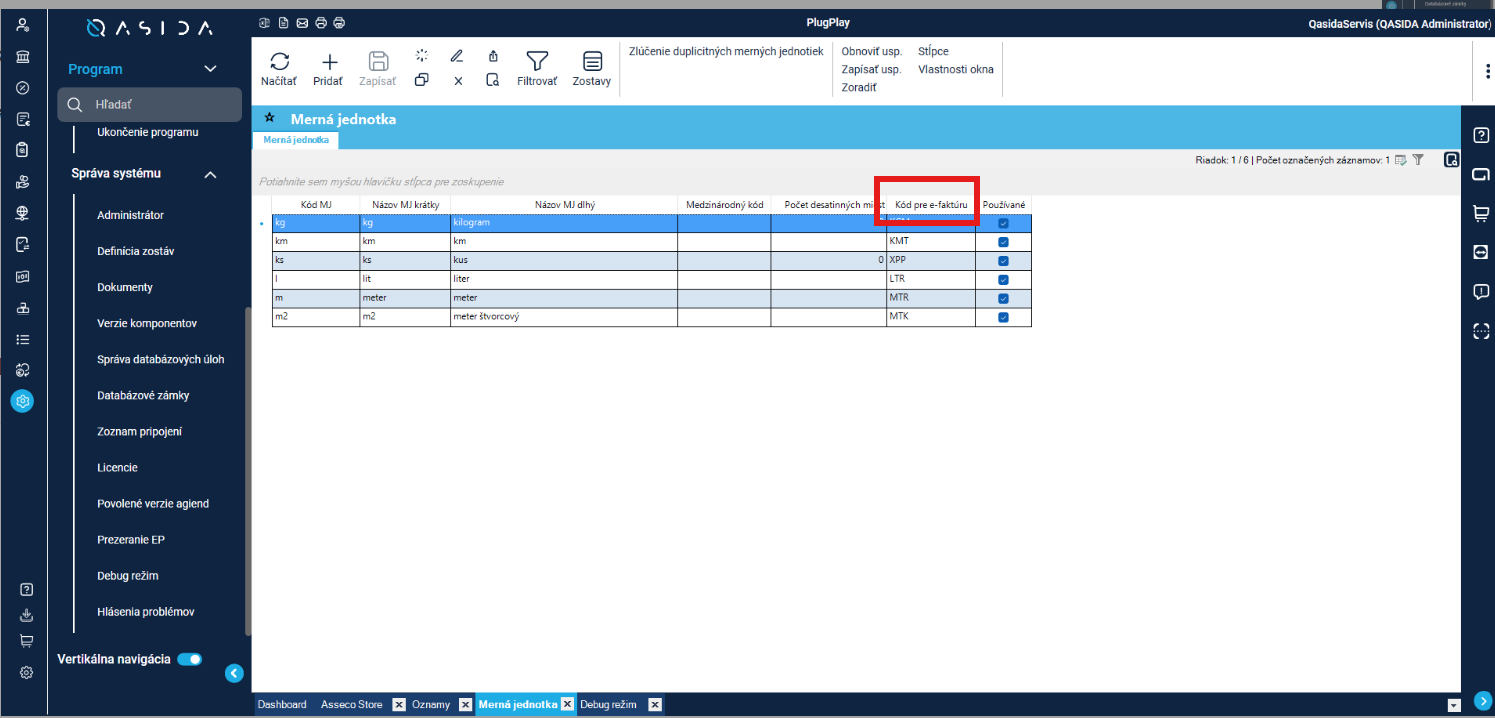
Task: Open the Filtrovať funnel icon
Action: (x=537, y=61)
